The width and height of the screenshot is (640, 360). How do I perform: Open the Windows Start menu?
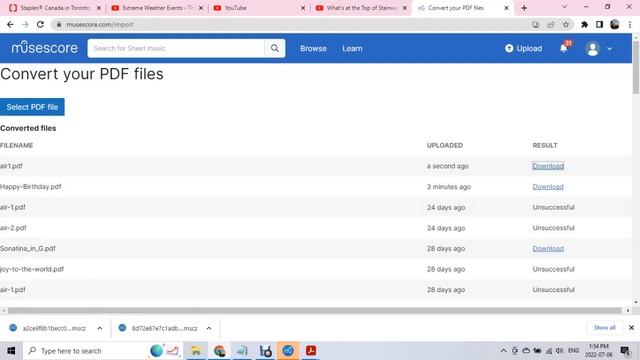[x=11, y=351]
